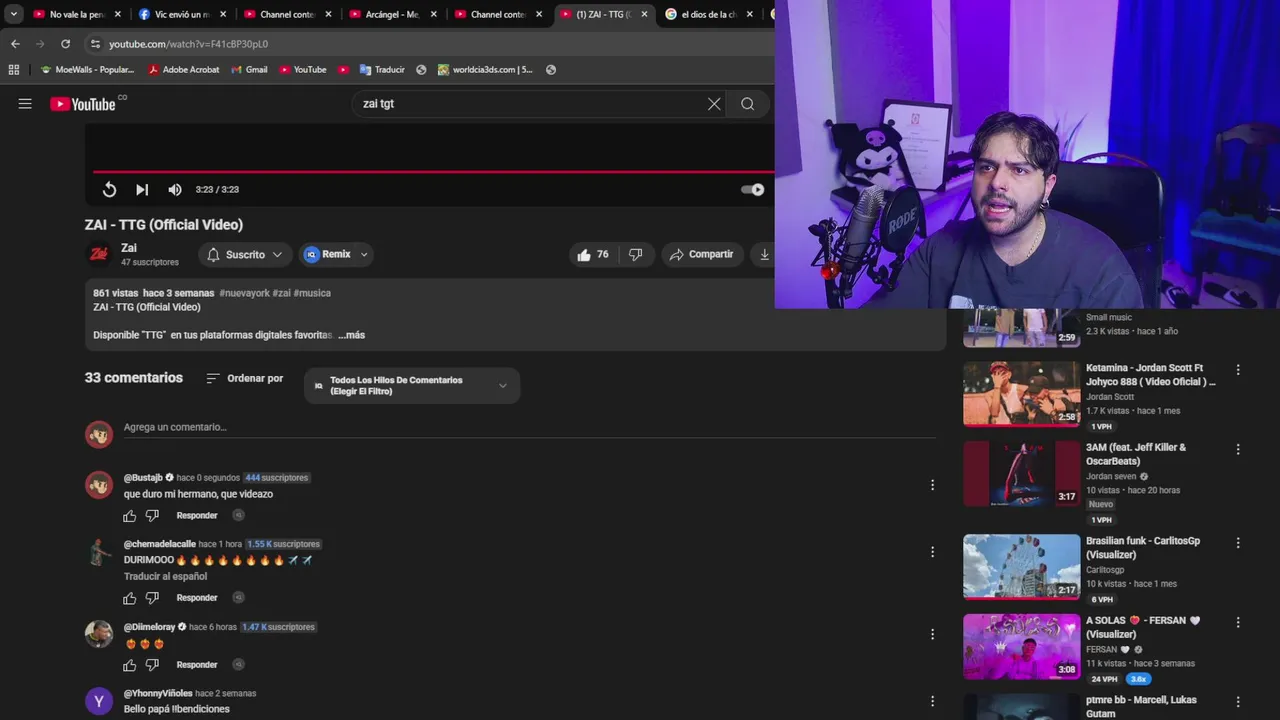
Task: Clear the search box text
Action: click(x=714, y=104)
